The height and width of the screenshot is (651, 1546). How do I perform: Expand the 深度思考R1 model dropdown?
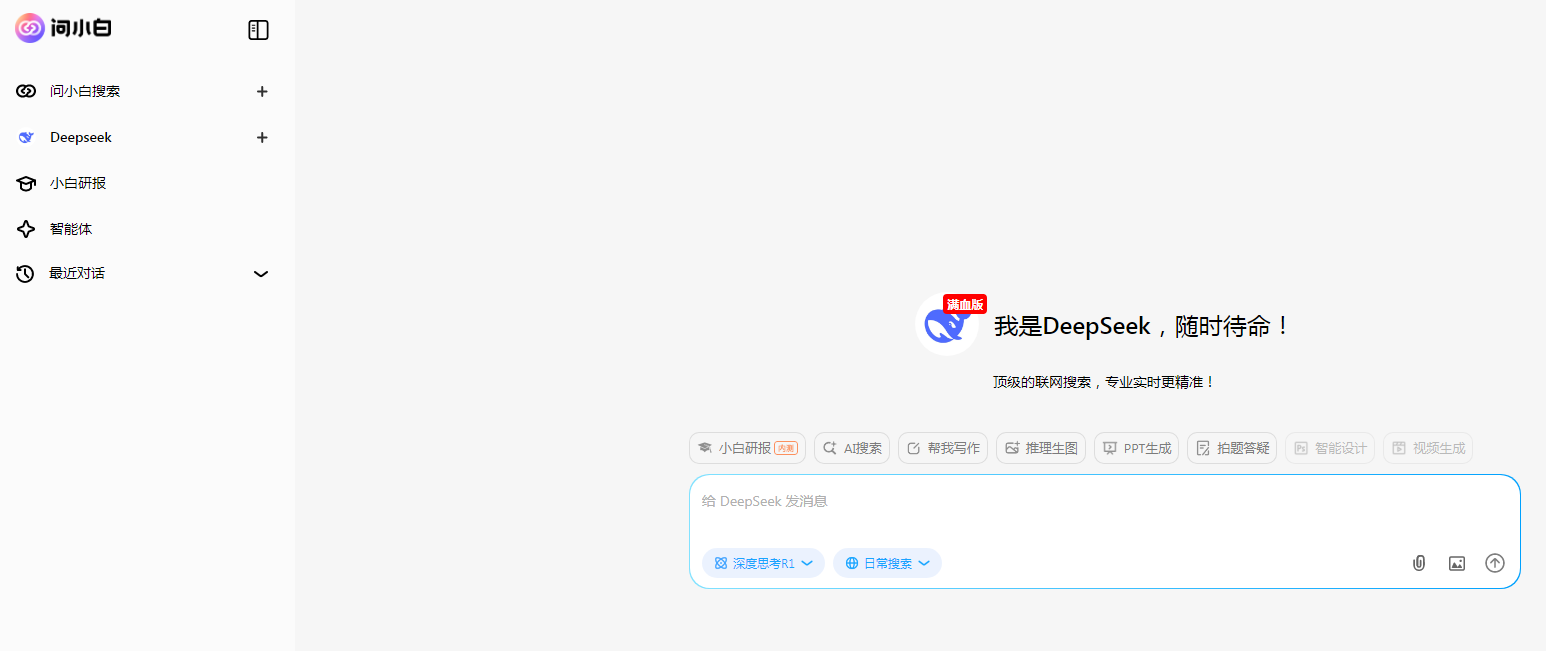[807, 563]
